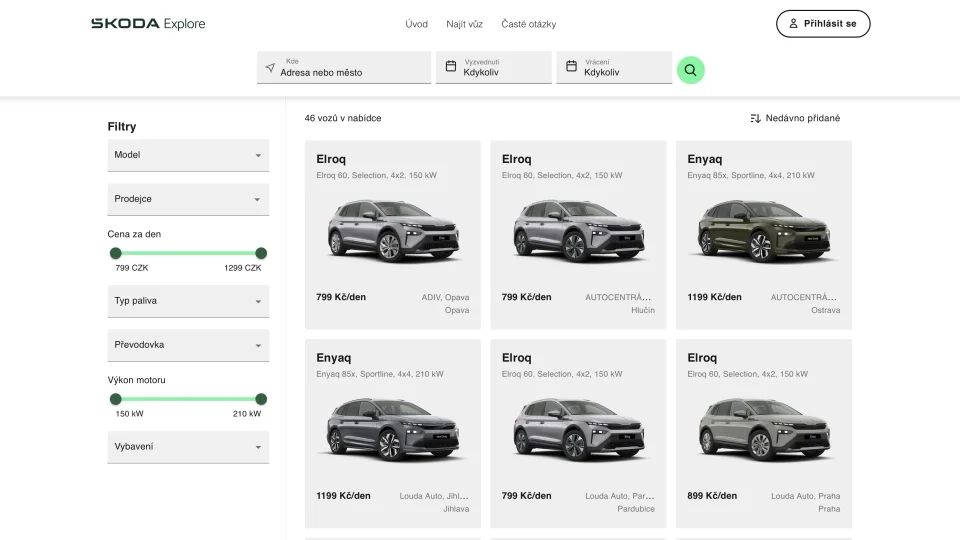Screen dimensions: 960x540
Task: Open the Najít vůz page
Action: click(x=465, y=24)
